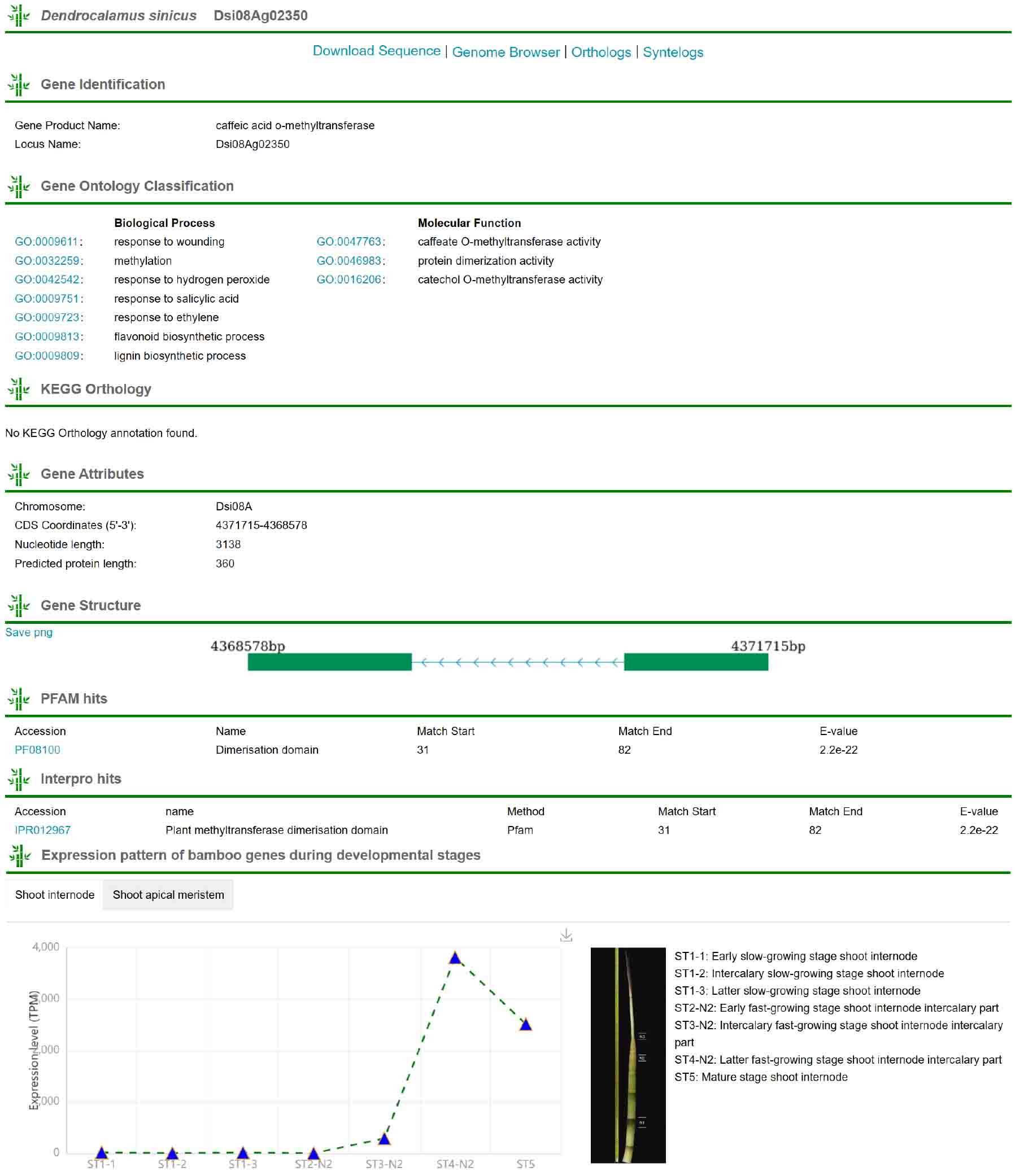Click the ST3-N2 data point on chart
Viewport: 1015px width, 1176px height.
384,1139
